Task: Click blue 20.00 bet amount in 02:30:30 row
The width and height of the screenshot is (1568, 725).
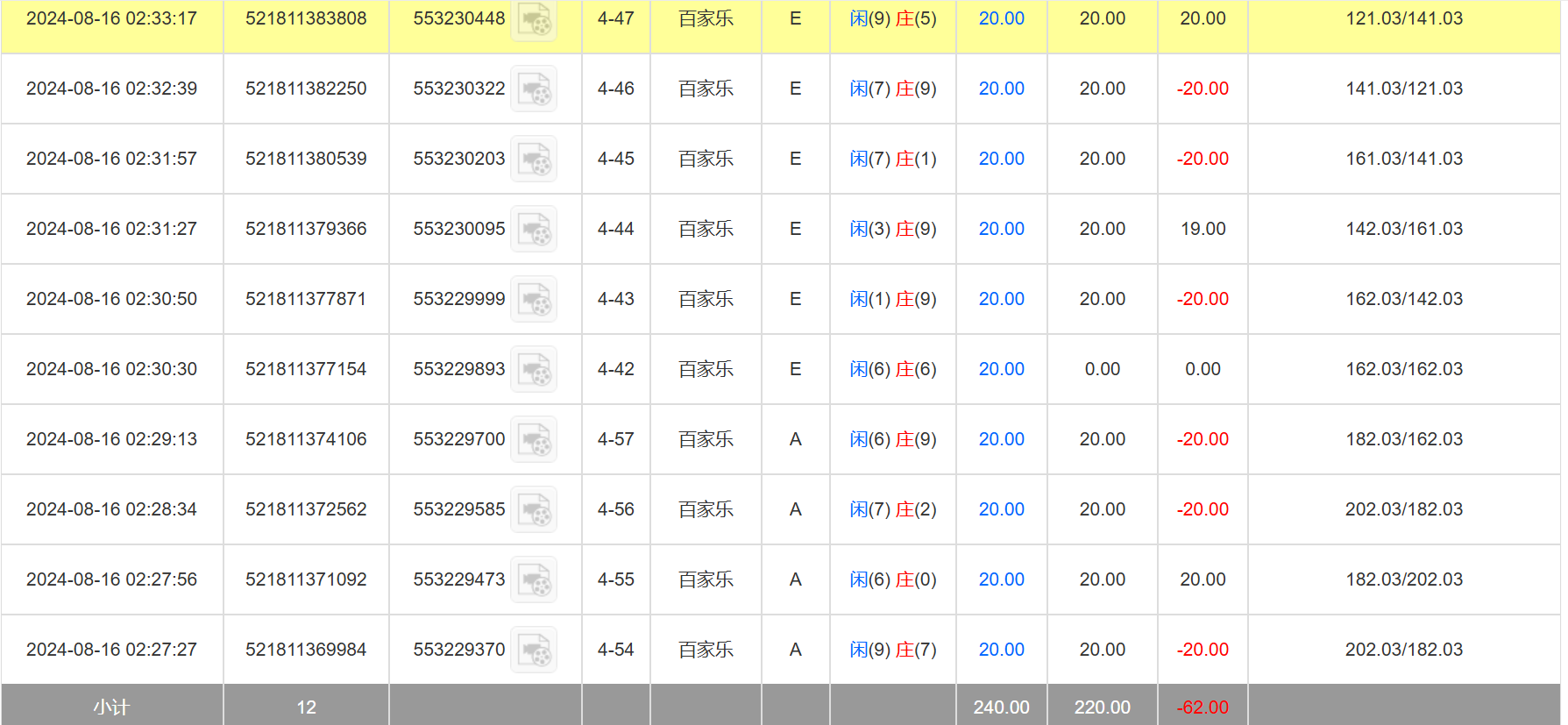Action: pos(1001,369)
